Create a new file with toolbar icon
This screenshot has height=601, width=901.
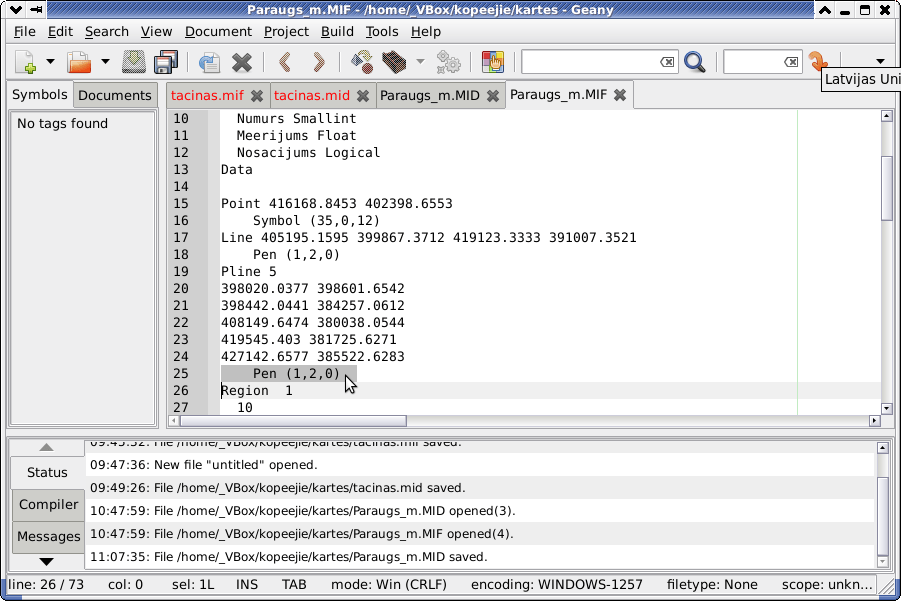[26, 61]
